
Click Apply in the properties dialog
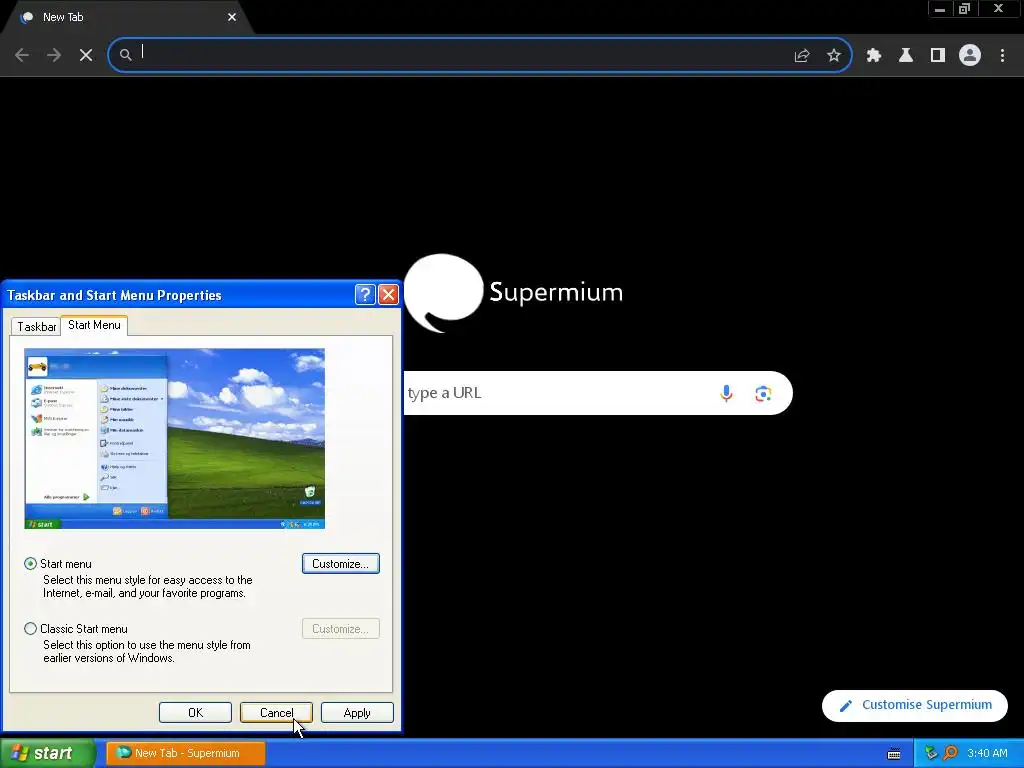point(357,712)
